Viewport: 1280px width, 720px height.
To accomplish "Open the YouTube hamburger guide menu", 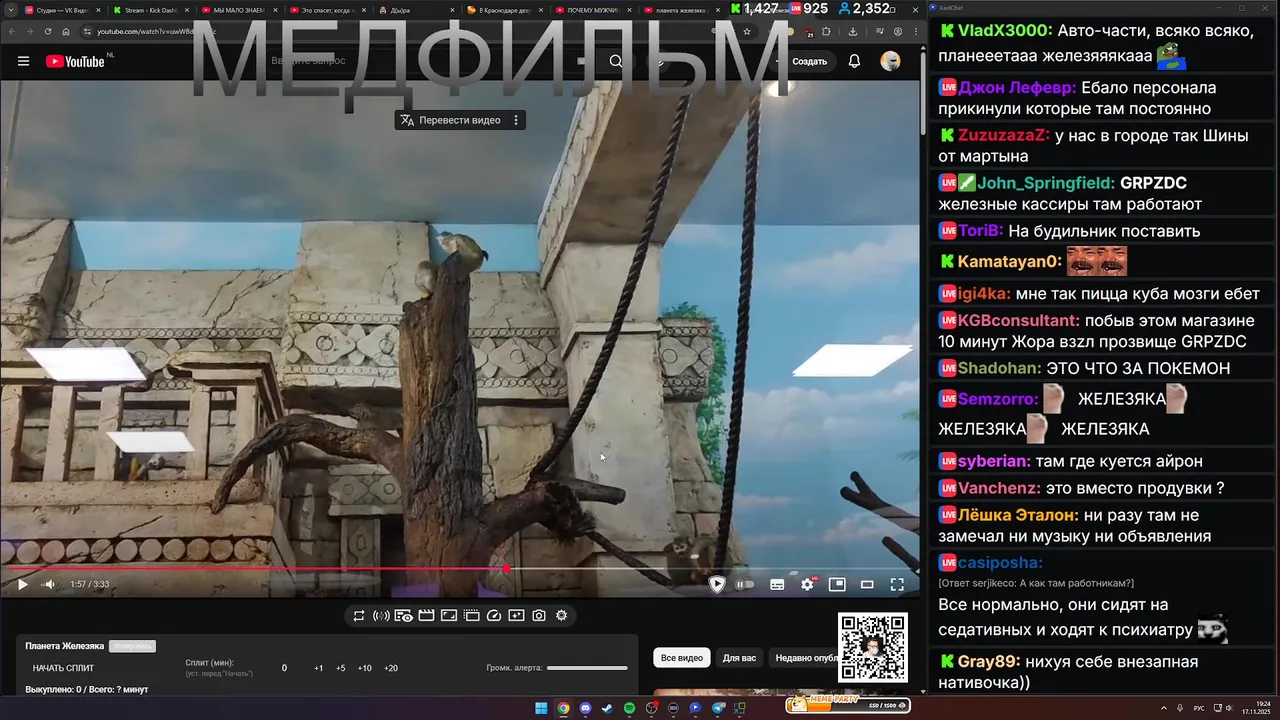I will pos(23,61).
